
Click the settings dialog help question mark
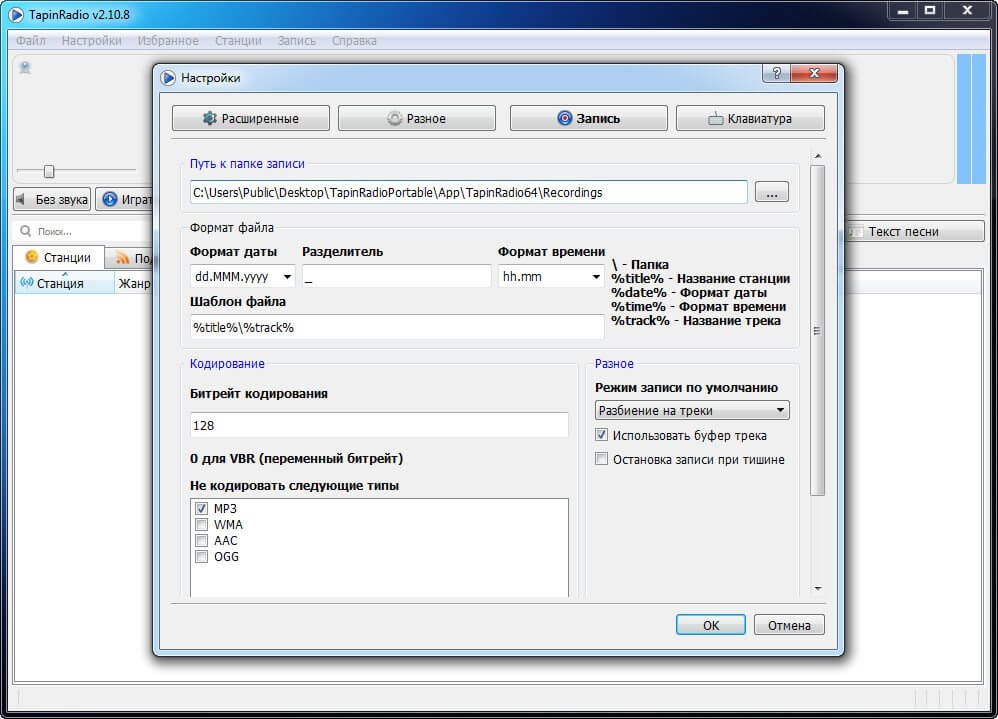pos(777,73)
